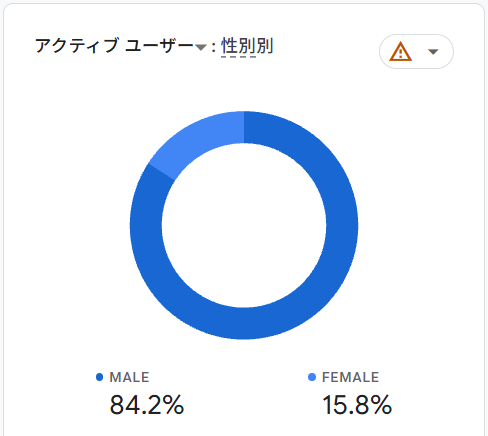Image resolution: width=488 pixels, height=436 pixels.
Task: Click the white center of the donut chart
Action: pos(244,225)
